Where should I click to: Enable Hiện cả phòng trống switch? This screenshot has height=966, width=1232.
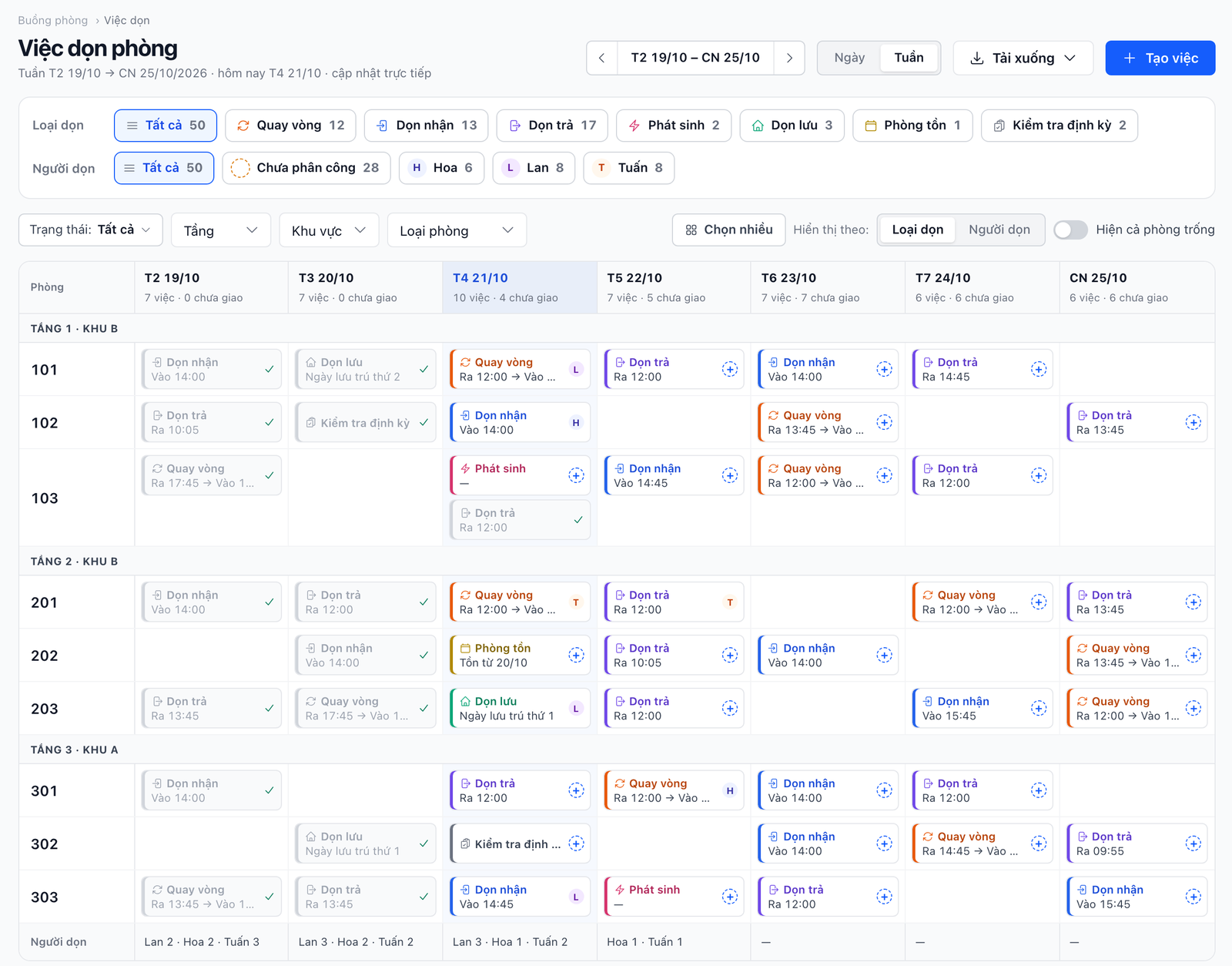(1070, 230)
